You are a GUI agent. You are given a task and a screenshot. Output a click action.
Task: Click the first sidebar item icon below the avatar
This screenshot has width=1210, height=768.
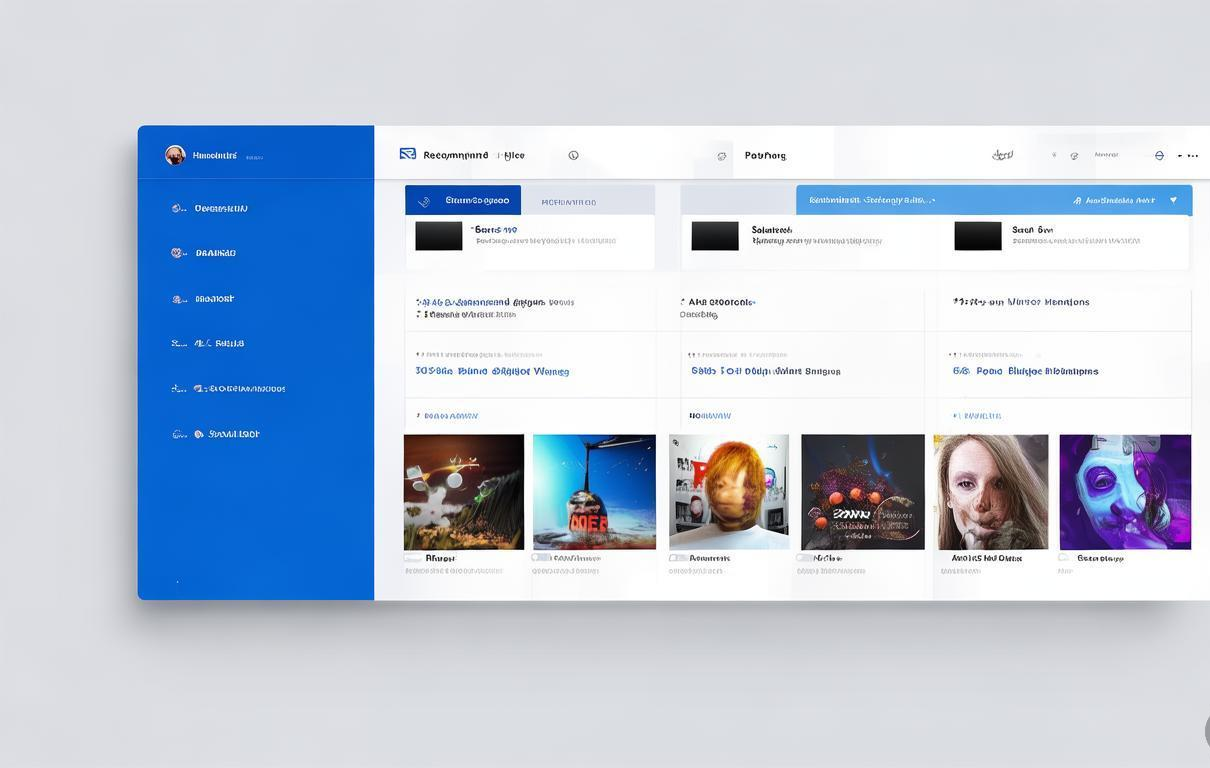click(x=178, y=208)
